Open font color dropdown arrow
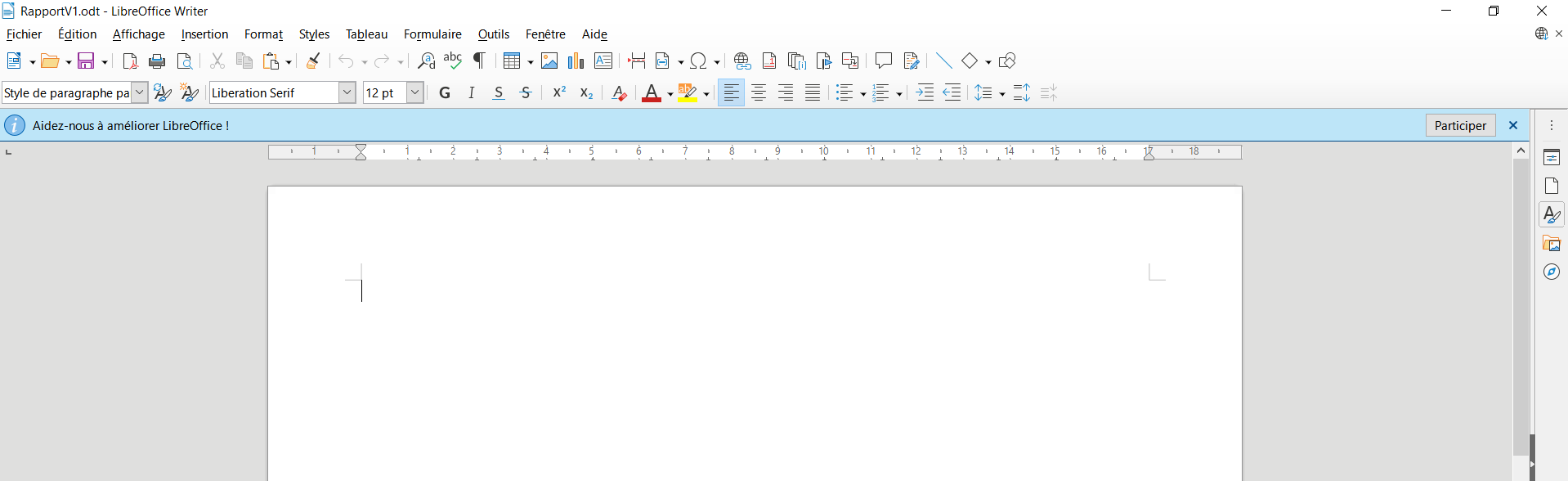This screenshot has width=1568, height=481. (670, 93)
